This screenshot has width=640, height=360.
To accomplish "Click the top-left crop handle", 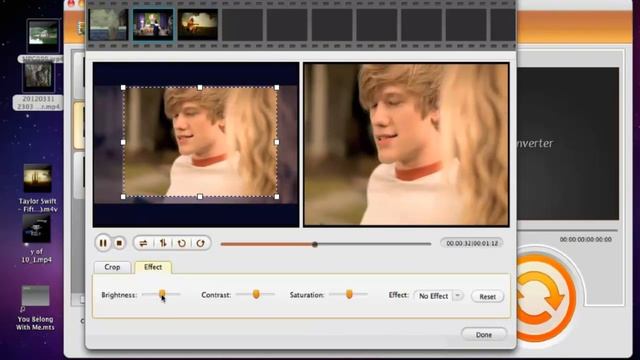I will pyautogui.click(x=123, y=87).
